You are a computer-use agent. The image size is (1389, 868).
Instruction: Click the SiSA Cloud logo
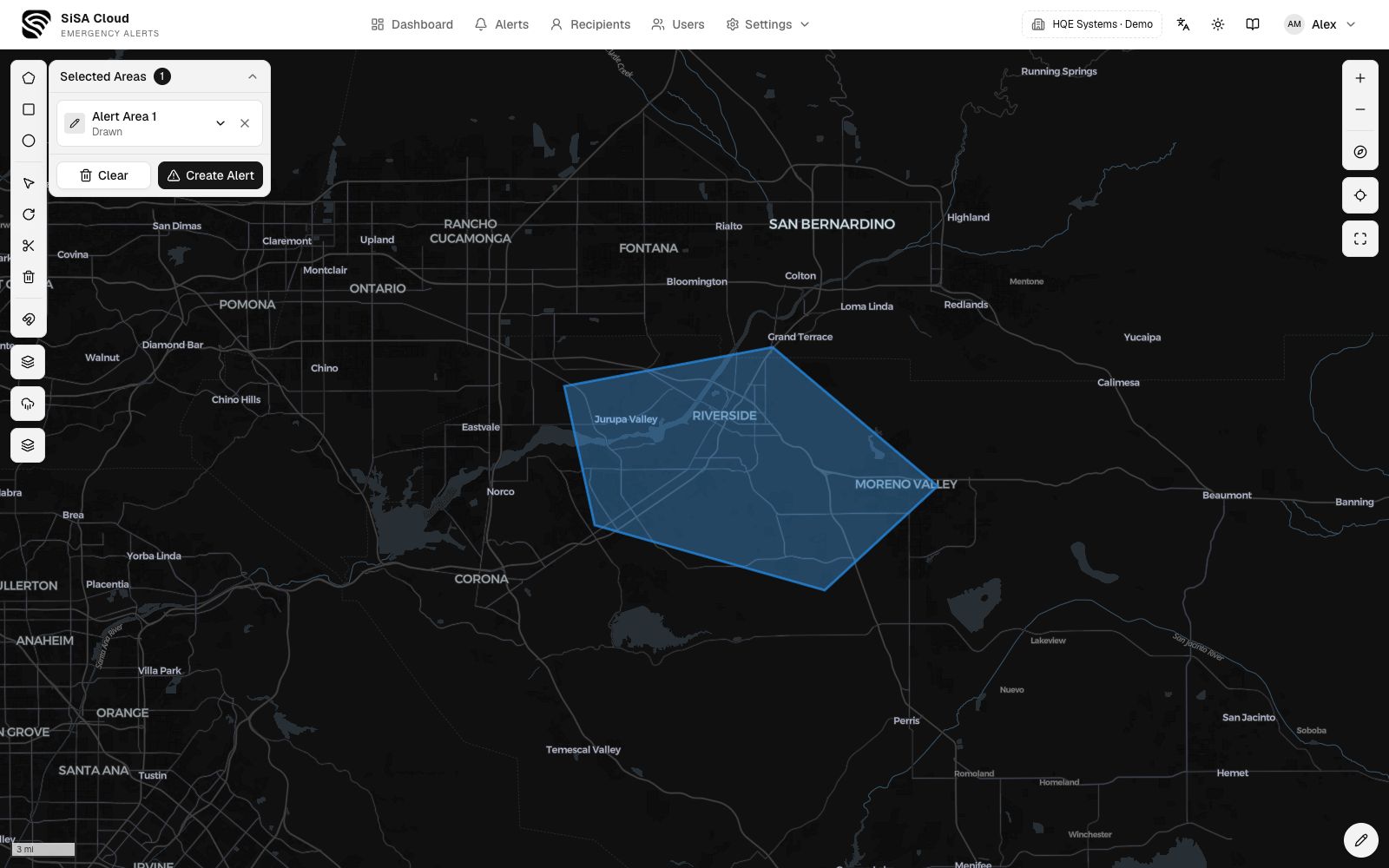tap(36, 24)
